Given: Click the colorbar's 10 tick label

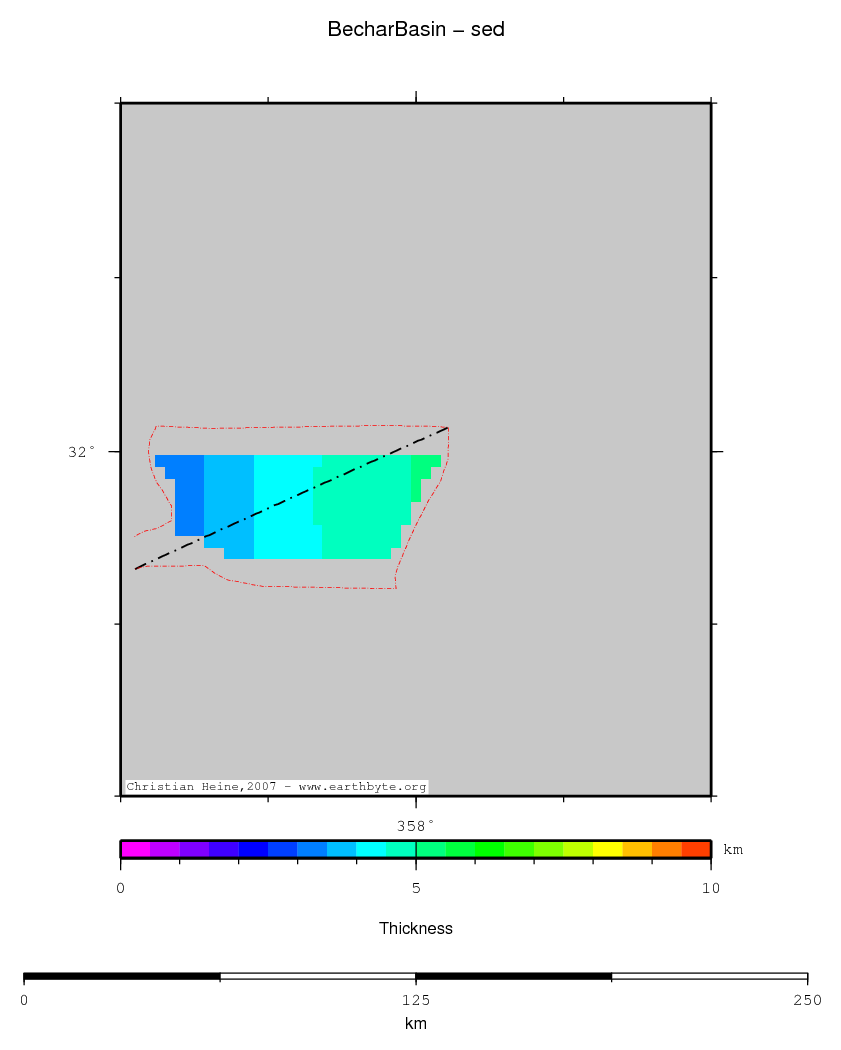Looking at the screenshot, I should pyautogui.click(x=710, y=887).
